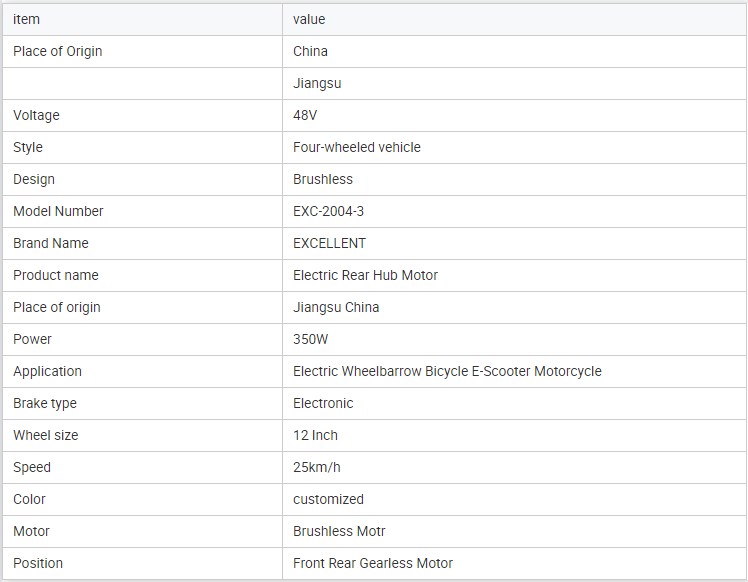Click the 'EXCELLENT' brand name value

(x=329, y=243)
